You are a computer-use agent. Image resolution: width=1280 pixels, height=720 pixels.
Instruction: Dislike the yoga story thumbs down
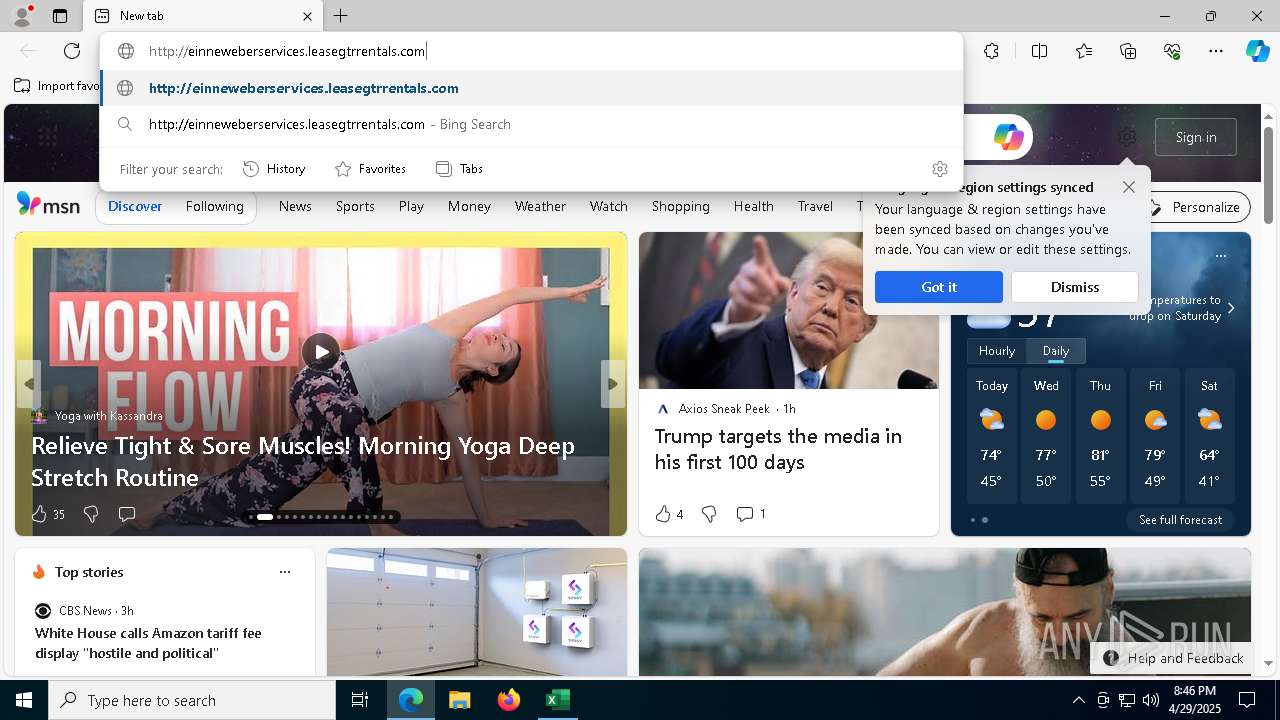[91, 514]
